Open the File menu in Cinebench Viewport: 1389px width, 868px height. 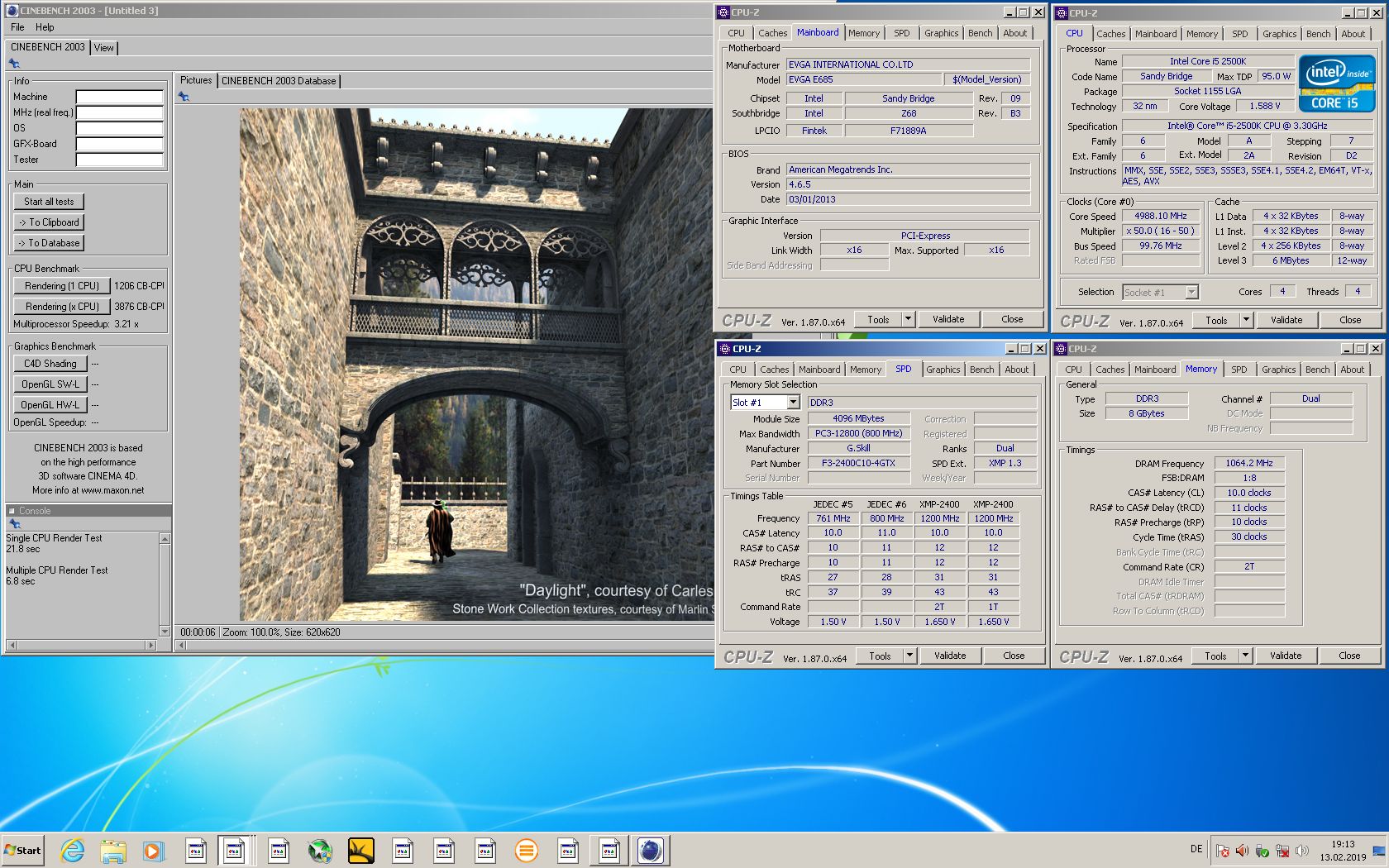pos(17,27)
